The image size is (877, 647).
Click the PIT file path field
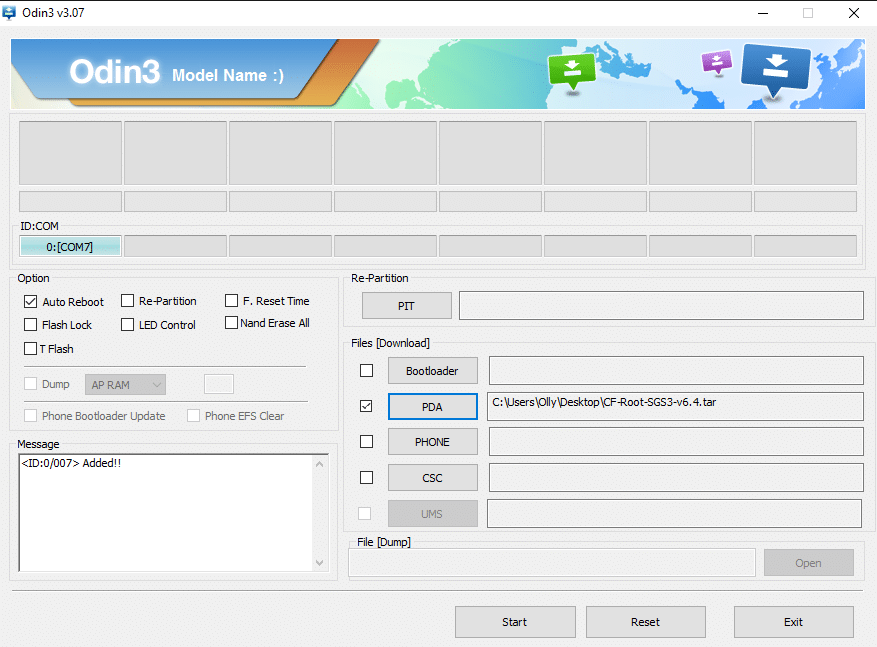pos(661,305)
